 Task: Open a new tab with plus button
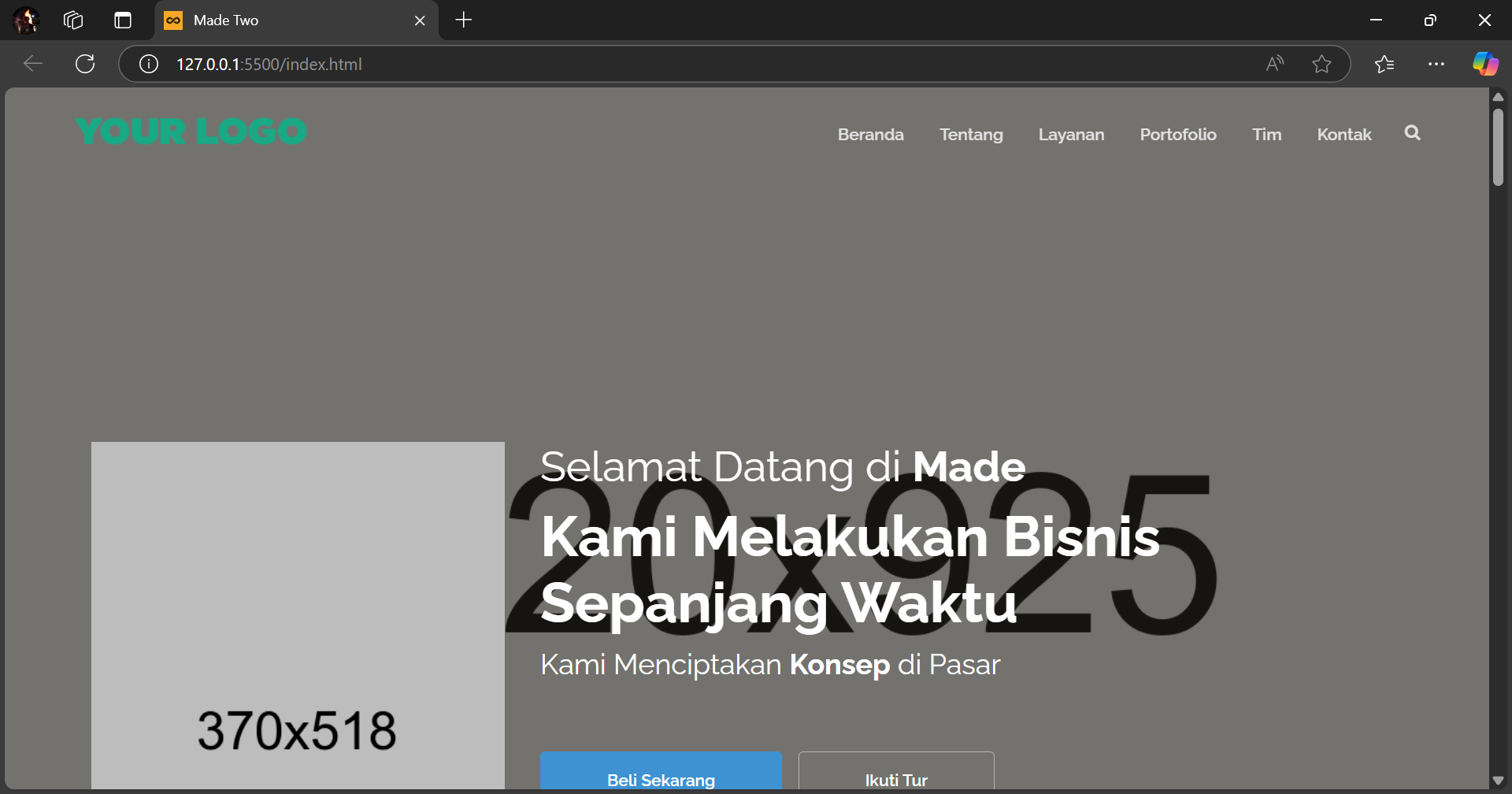(x=464, y=20)
